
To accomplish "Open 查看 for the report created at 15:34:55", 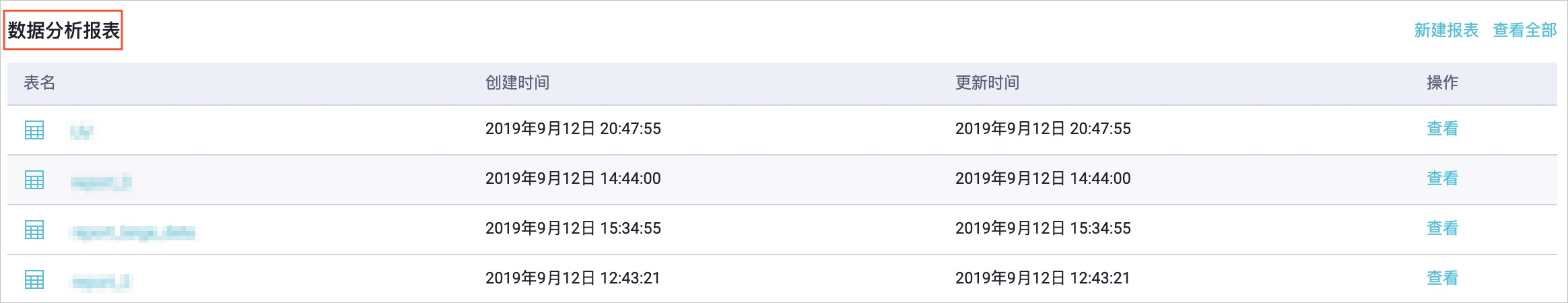I will [x=1442, y=228].
